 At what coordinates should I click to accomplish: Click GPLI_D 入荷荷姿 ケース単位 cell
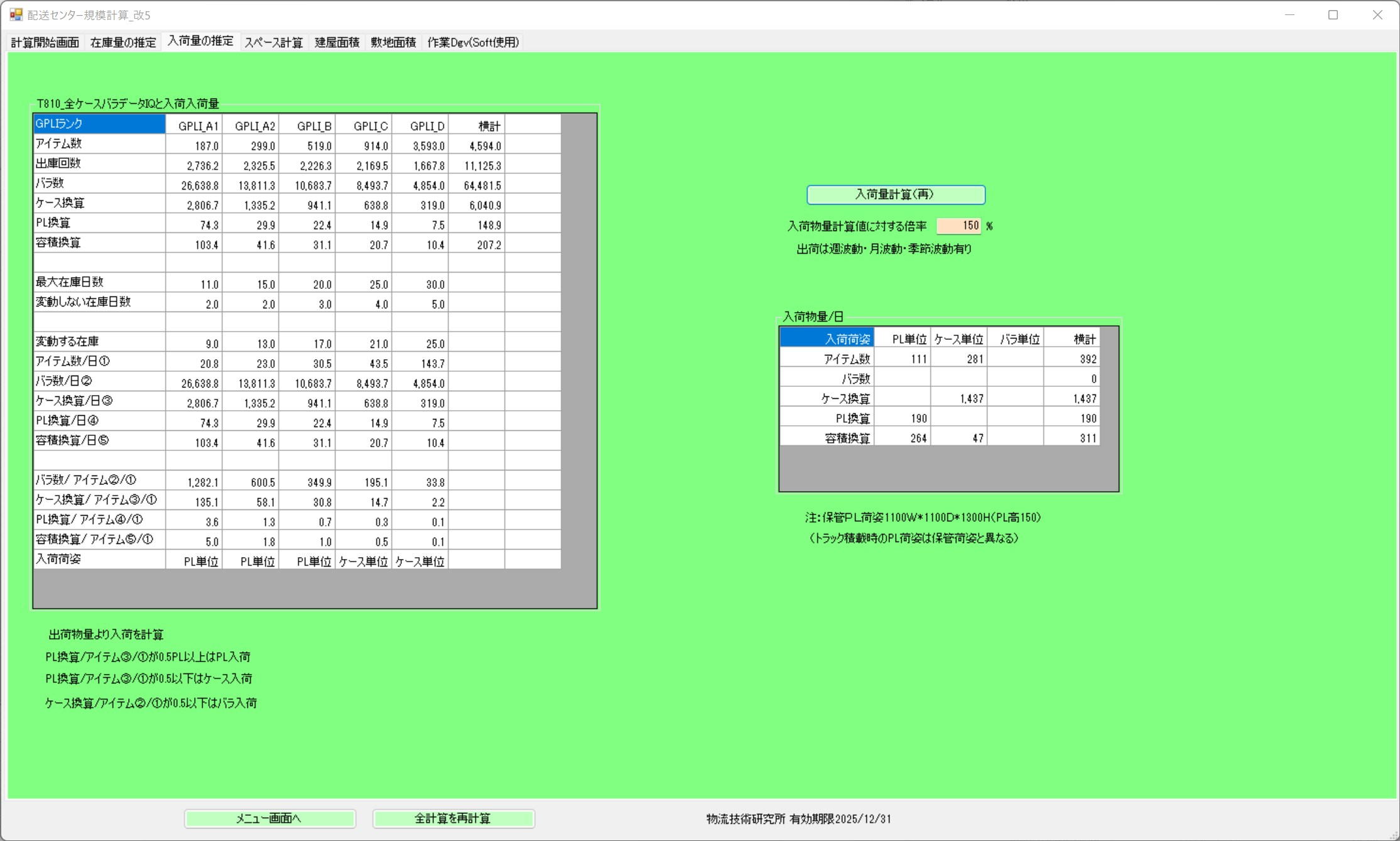tap(420, 561)
